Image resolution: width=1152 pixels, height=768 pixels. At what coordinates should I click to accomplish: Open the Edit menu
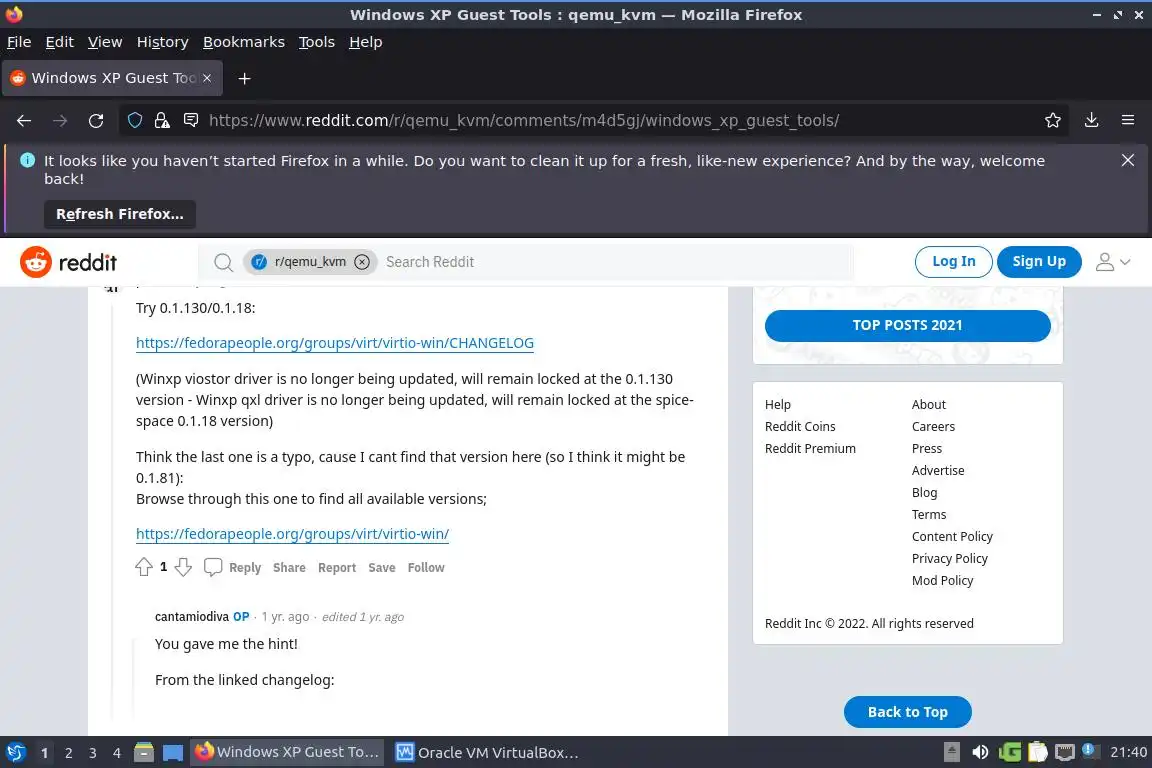pyautogui.click(x=60, y=42)
